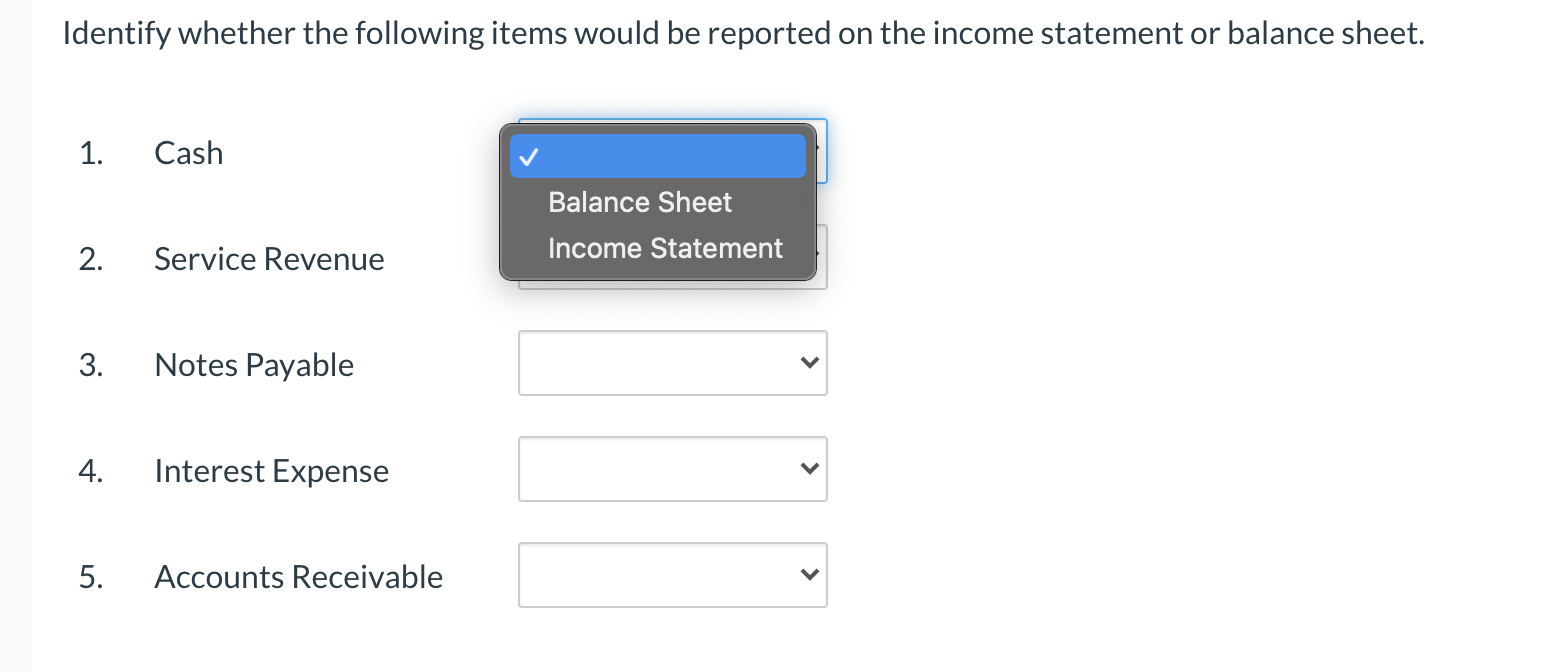The width and height of the screenshot is (1564, 672).
Task: Expand the Notes Payable dropdown
Action: click(x=672, y=363)
